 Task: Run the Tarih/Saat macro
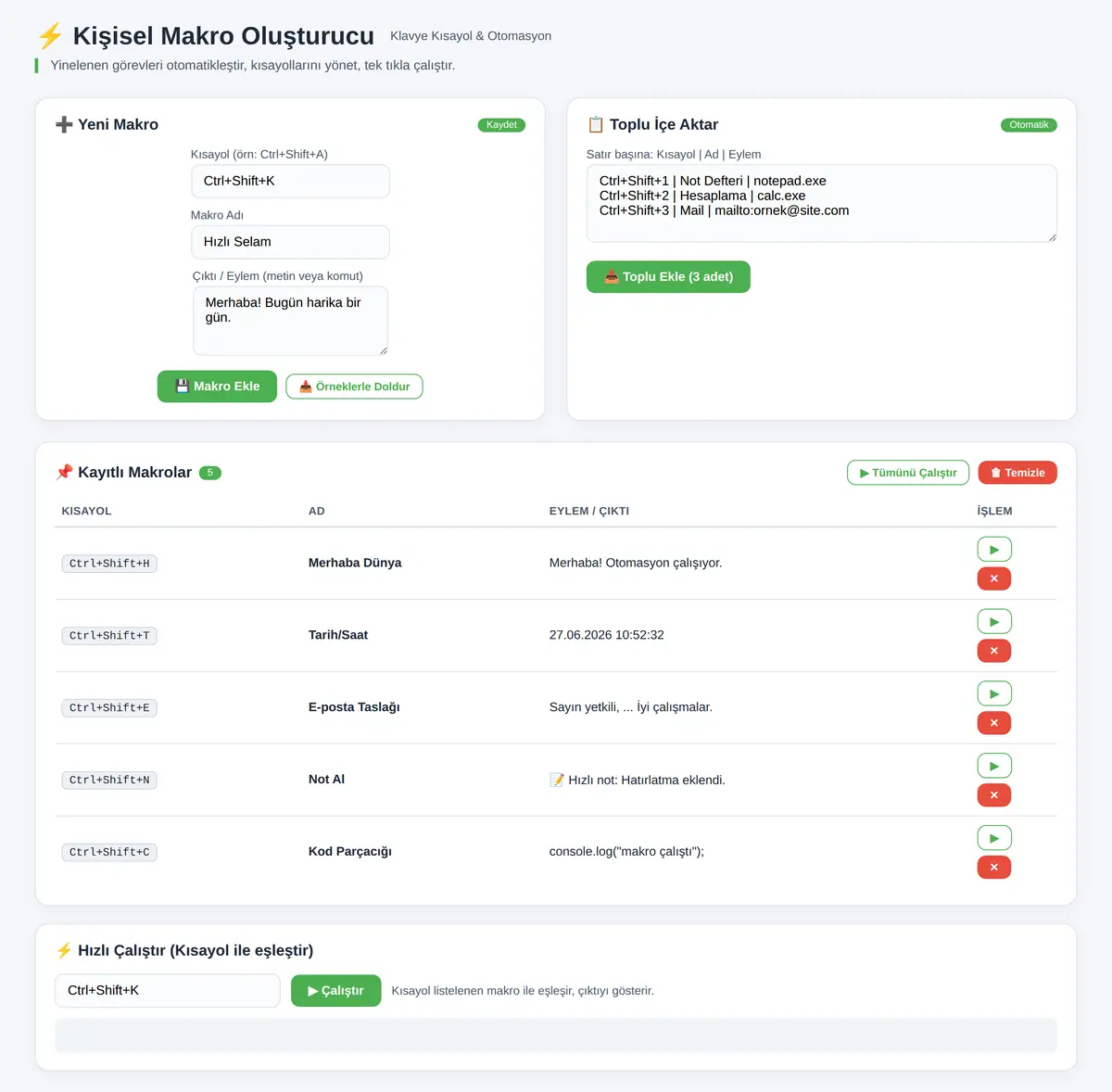(x=994, y=622)
